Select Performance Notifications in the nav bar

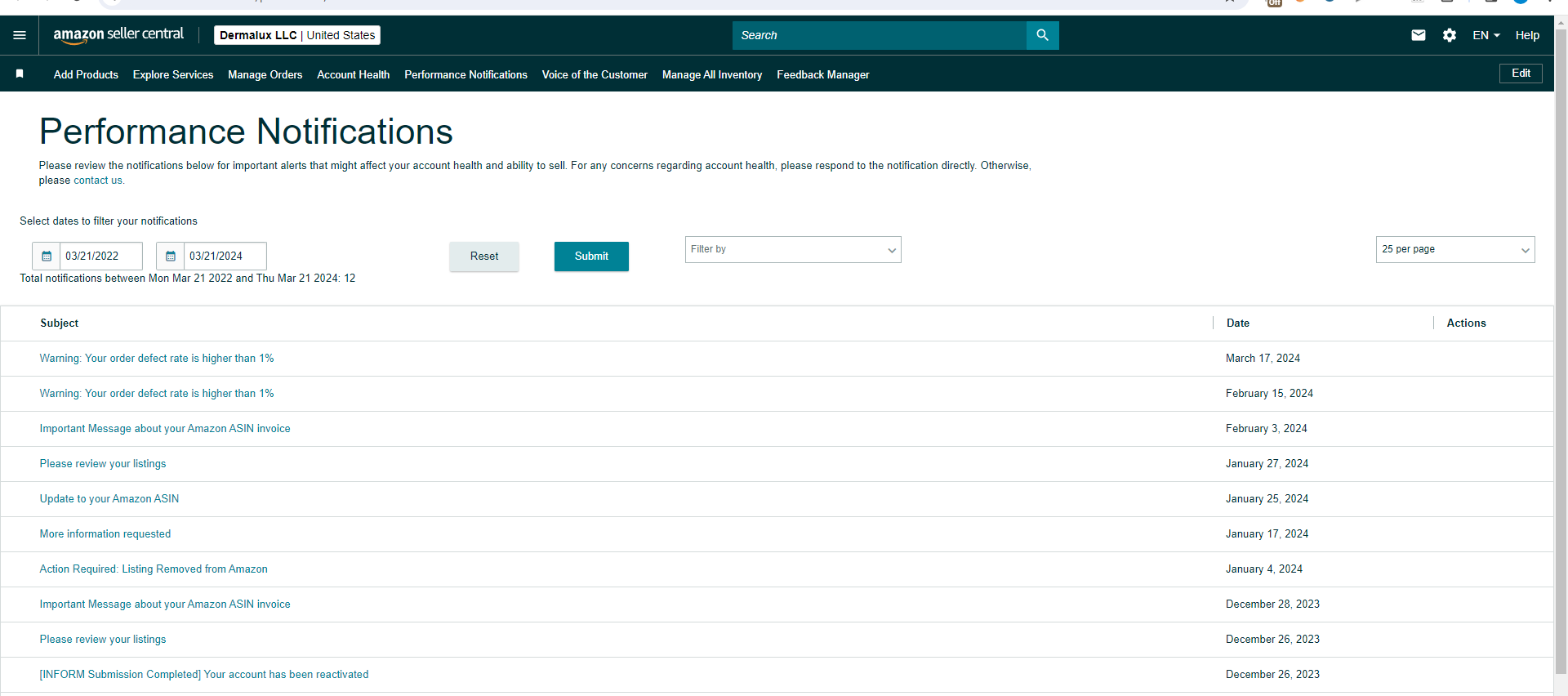point(466,74)
